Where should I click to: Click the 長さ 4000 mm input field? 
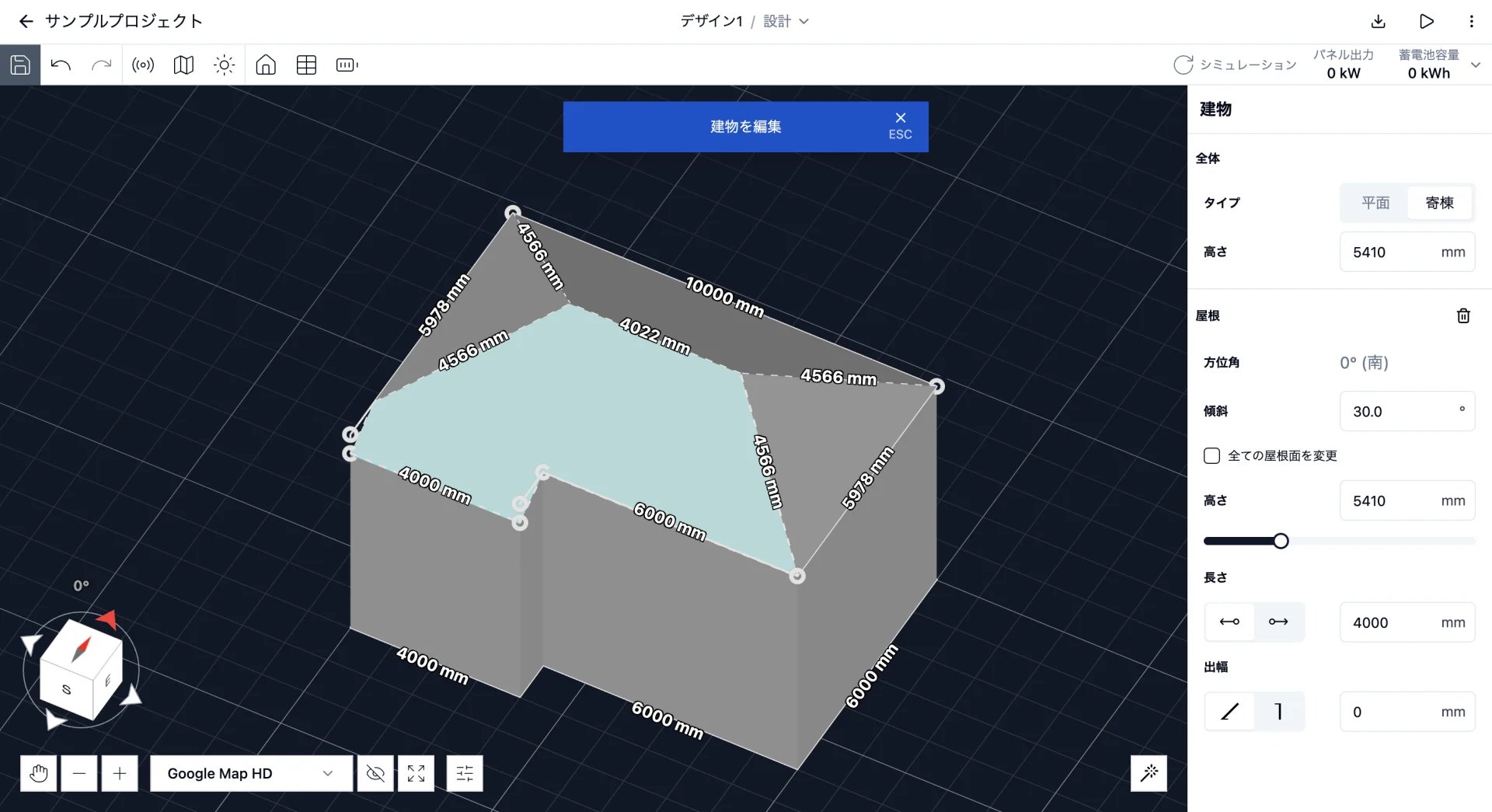(1407, 622)
